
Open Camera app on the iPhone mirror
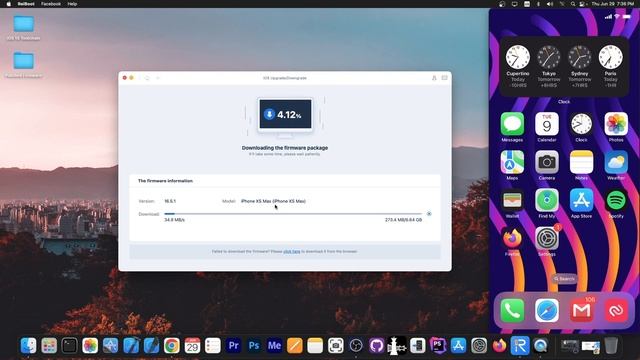[547, 162]
